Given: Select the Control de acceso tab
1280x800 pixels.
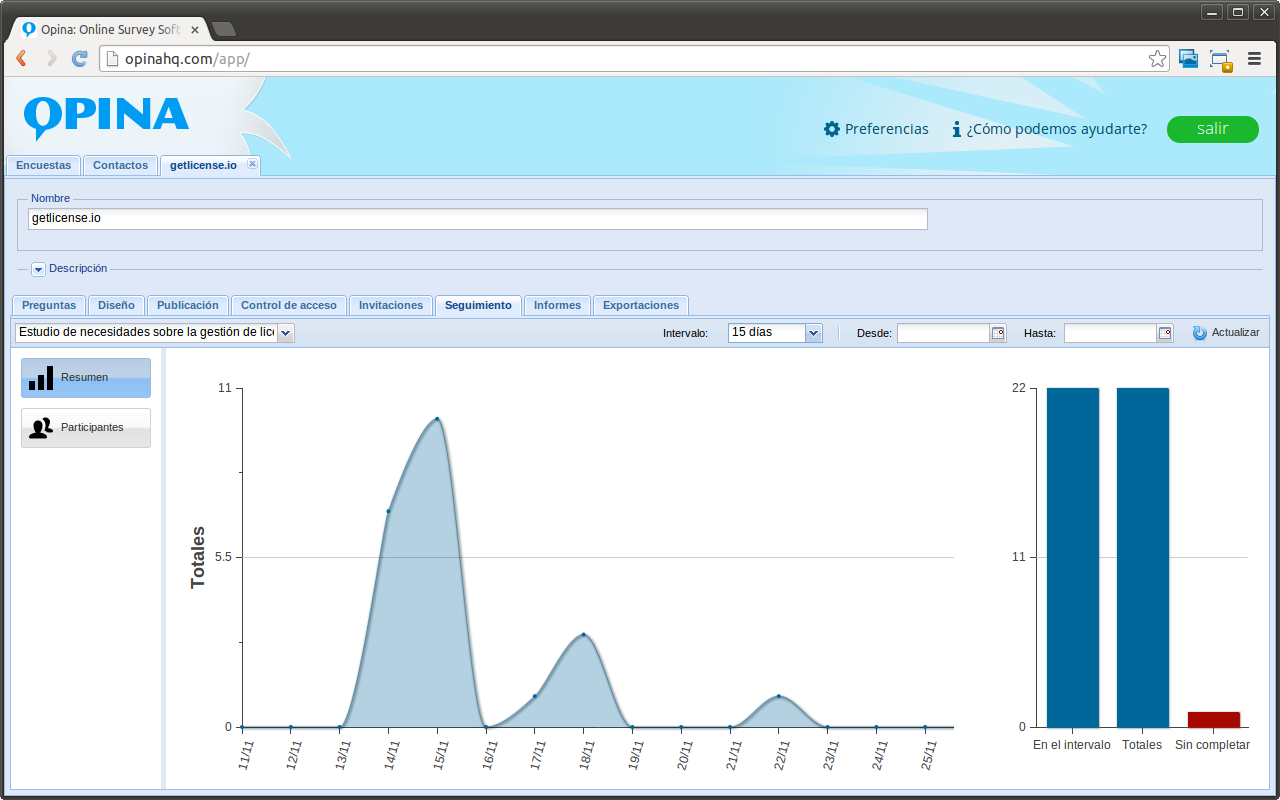Looking at the screenshot, I should [x=289, y=305].
